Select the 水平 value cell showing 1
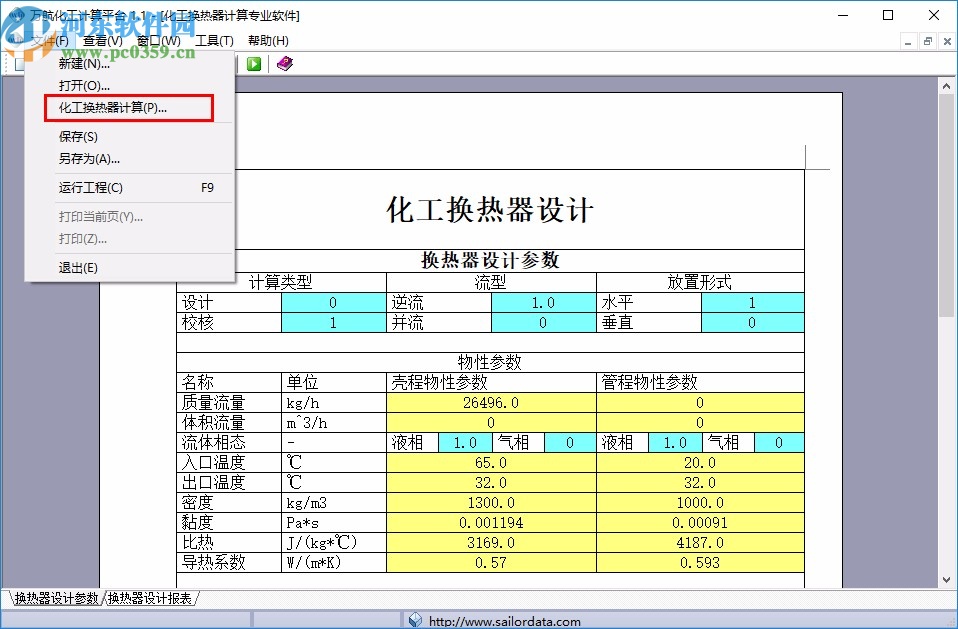The height and width of the screenshot is (629, 958). [x=753, y=303]
